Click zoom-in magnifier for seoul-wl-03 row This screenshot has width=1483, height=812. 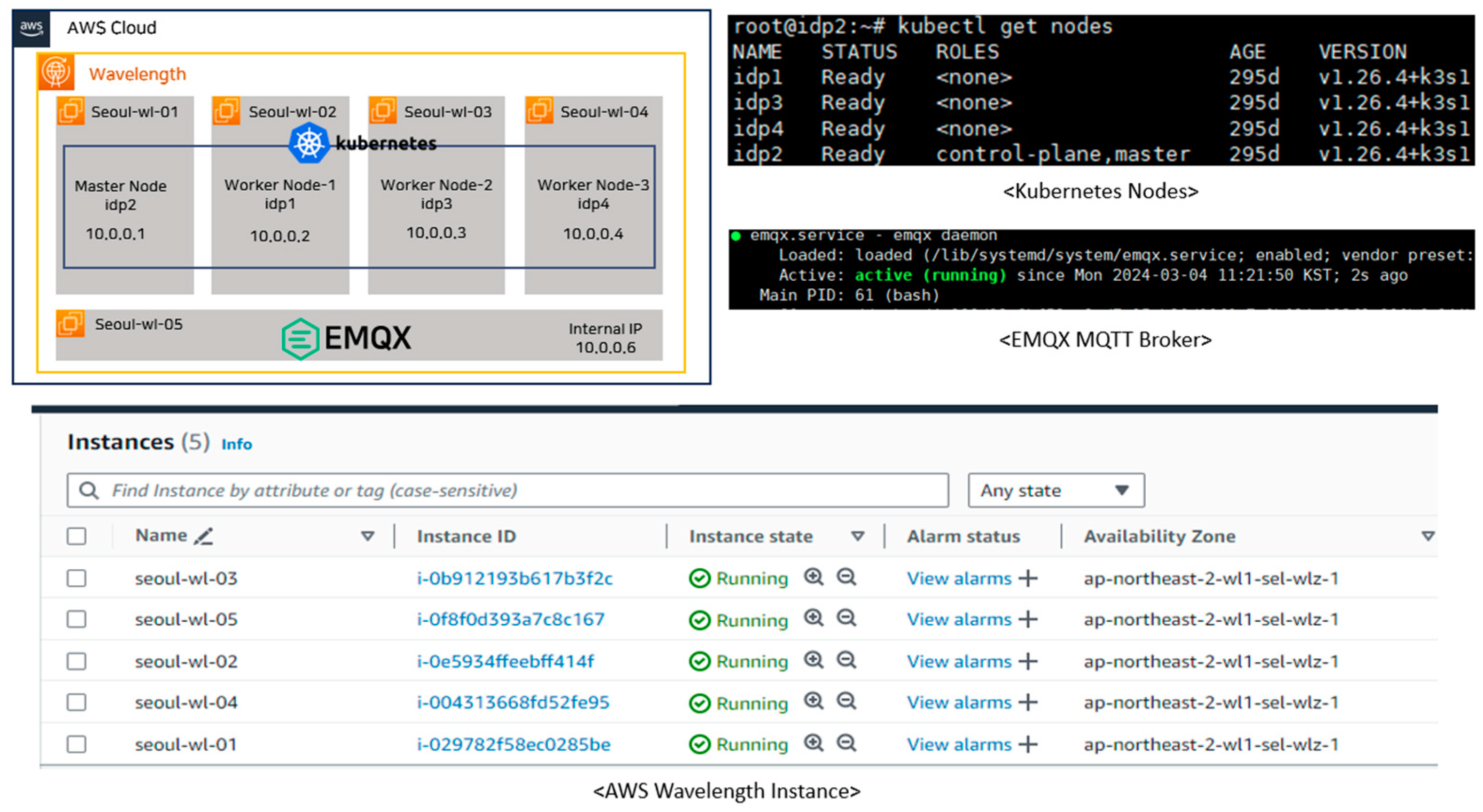point(814,577)
